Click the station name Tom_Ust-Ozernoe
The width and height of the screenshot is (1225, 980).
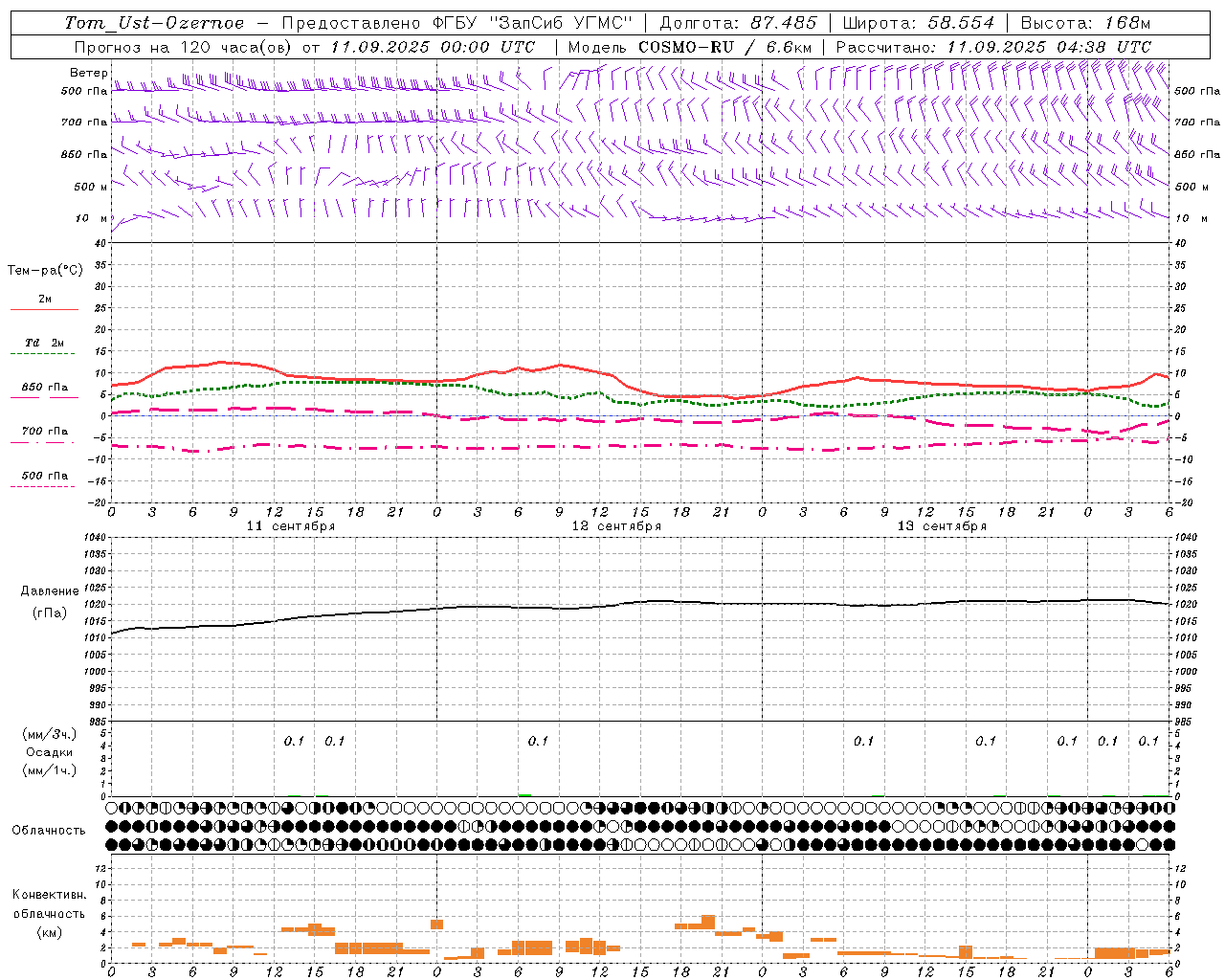tap(155, 23)
